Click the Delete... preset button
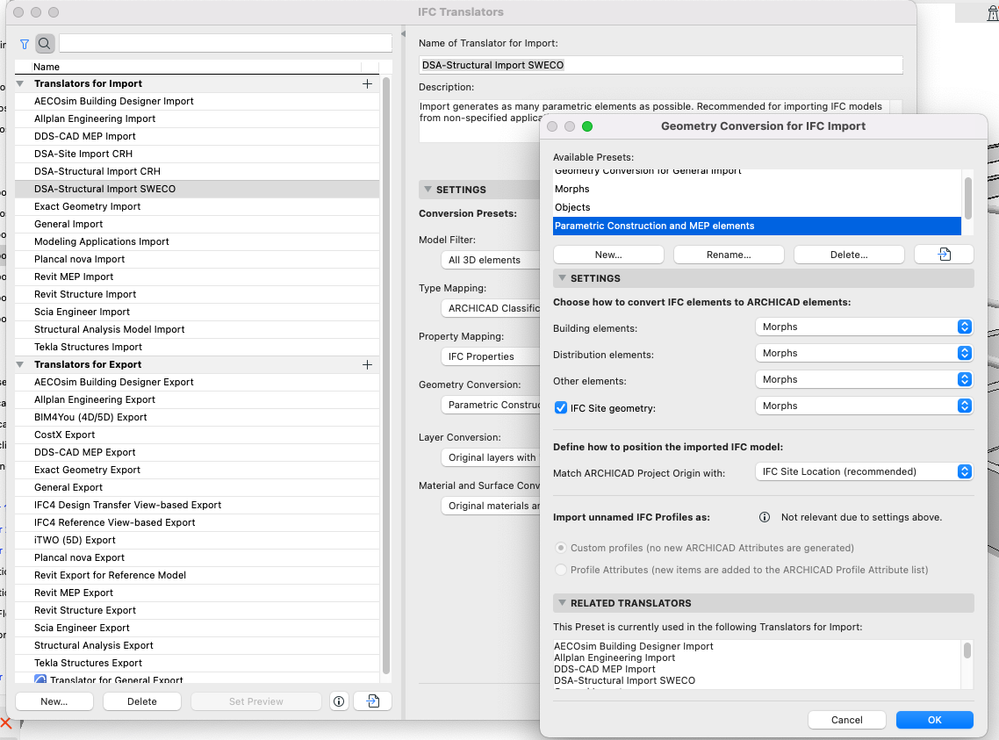Screen dimensions: 999x740 tap(849, 254)
